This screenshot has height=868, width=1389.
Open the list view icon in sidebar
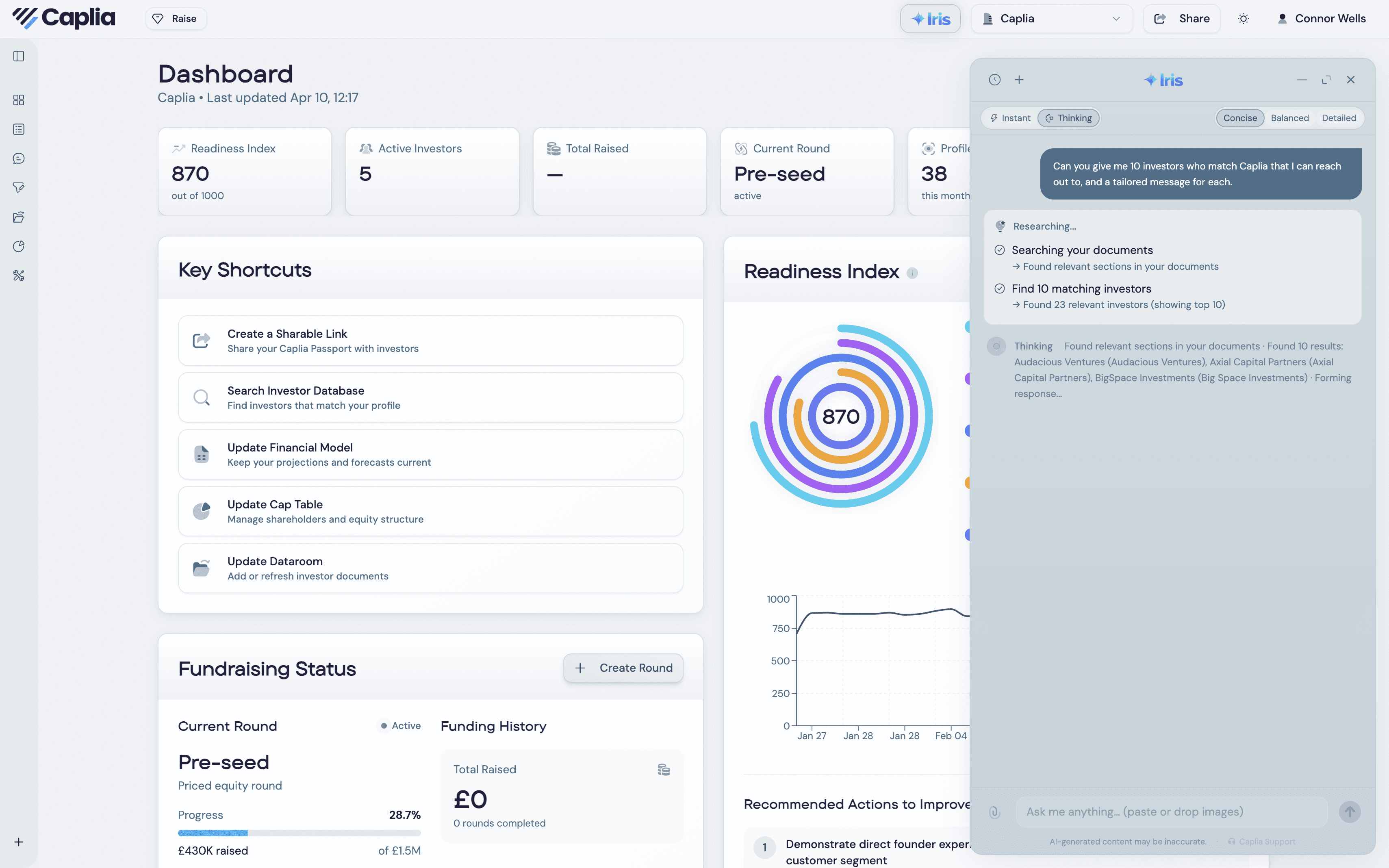19,129
